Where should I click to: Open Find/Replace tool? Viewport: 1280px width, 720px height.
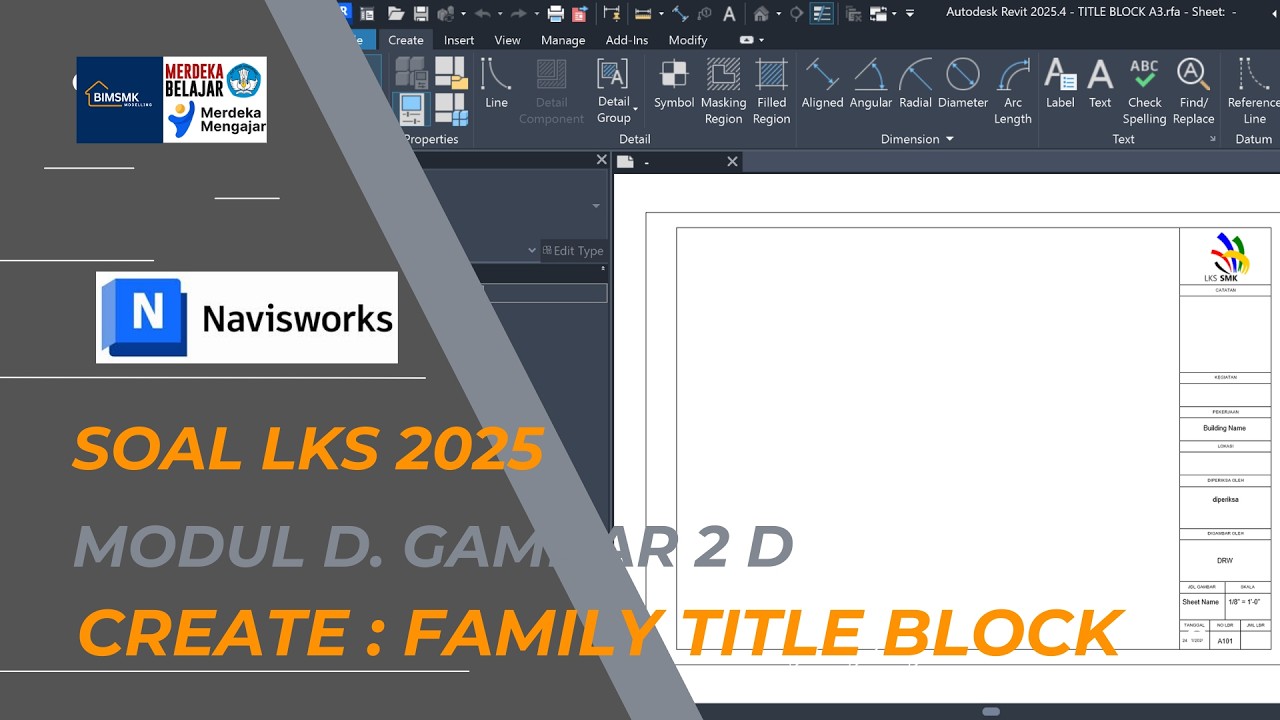click(1193, 91)
